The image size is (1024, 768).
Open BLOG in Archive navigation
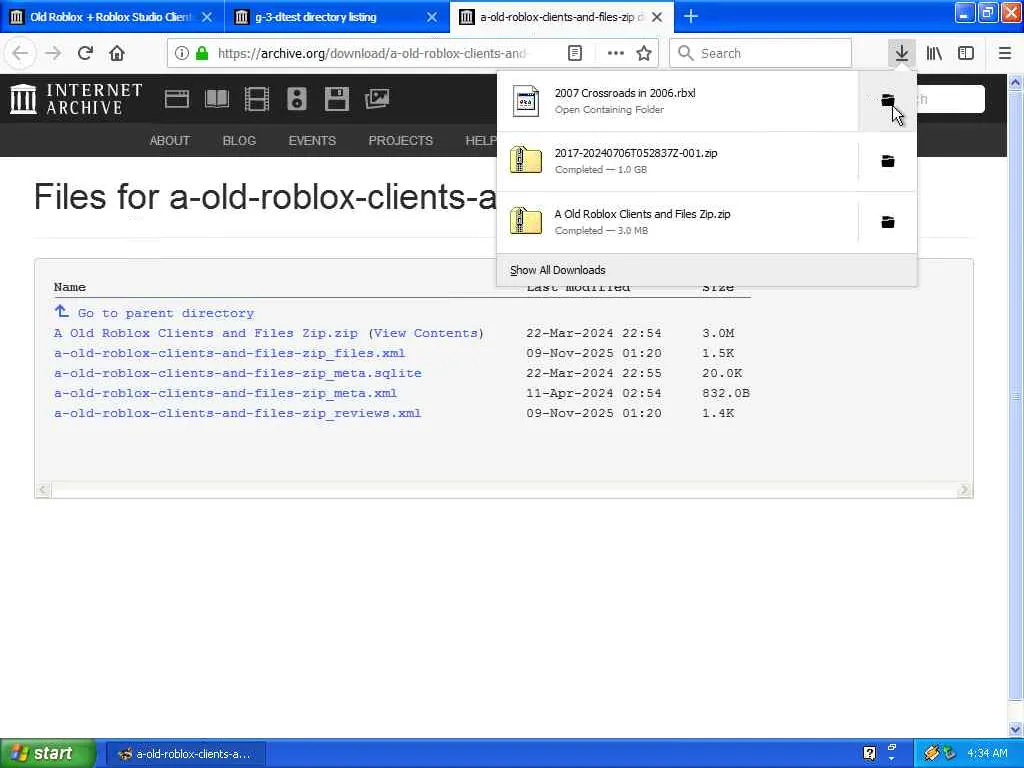pyautogui.click(x=239, y=140)
